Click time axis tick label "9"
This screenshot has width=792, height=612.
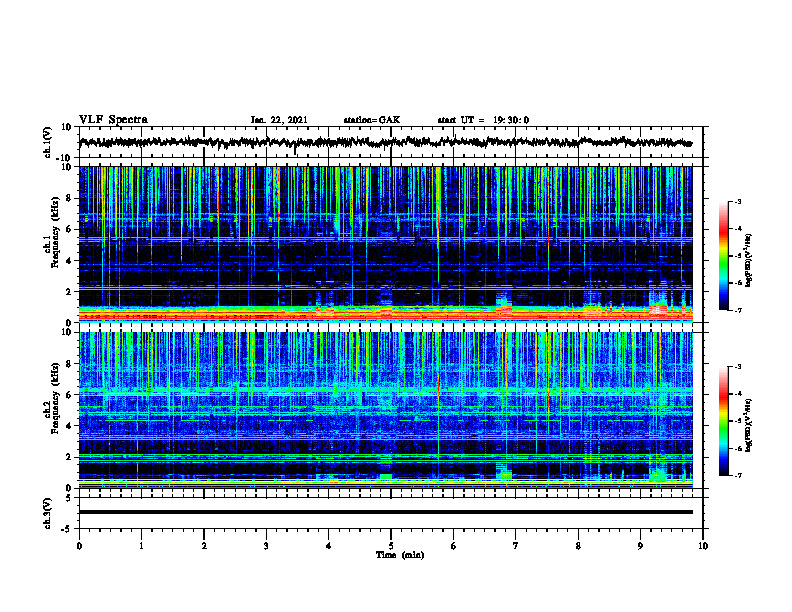pos(640,546)
